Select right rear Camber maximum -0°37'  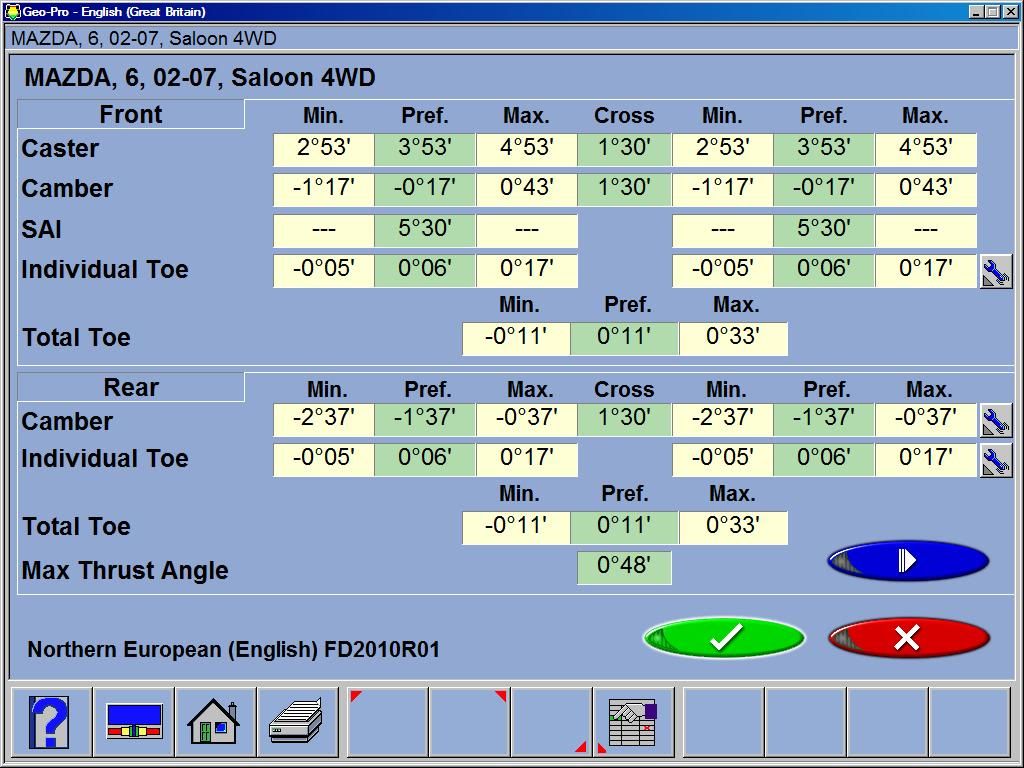click(x=925, y=419)
